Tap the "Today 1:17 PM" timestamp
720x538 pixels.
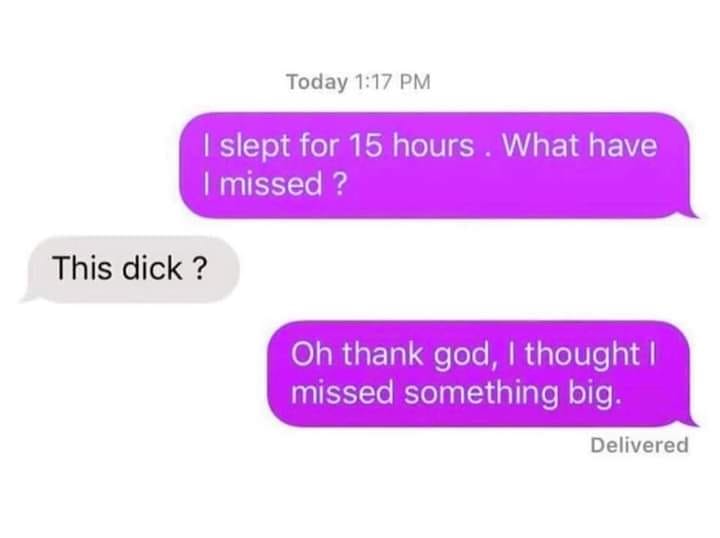pyautogui.click(x=359, y=82)
